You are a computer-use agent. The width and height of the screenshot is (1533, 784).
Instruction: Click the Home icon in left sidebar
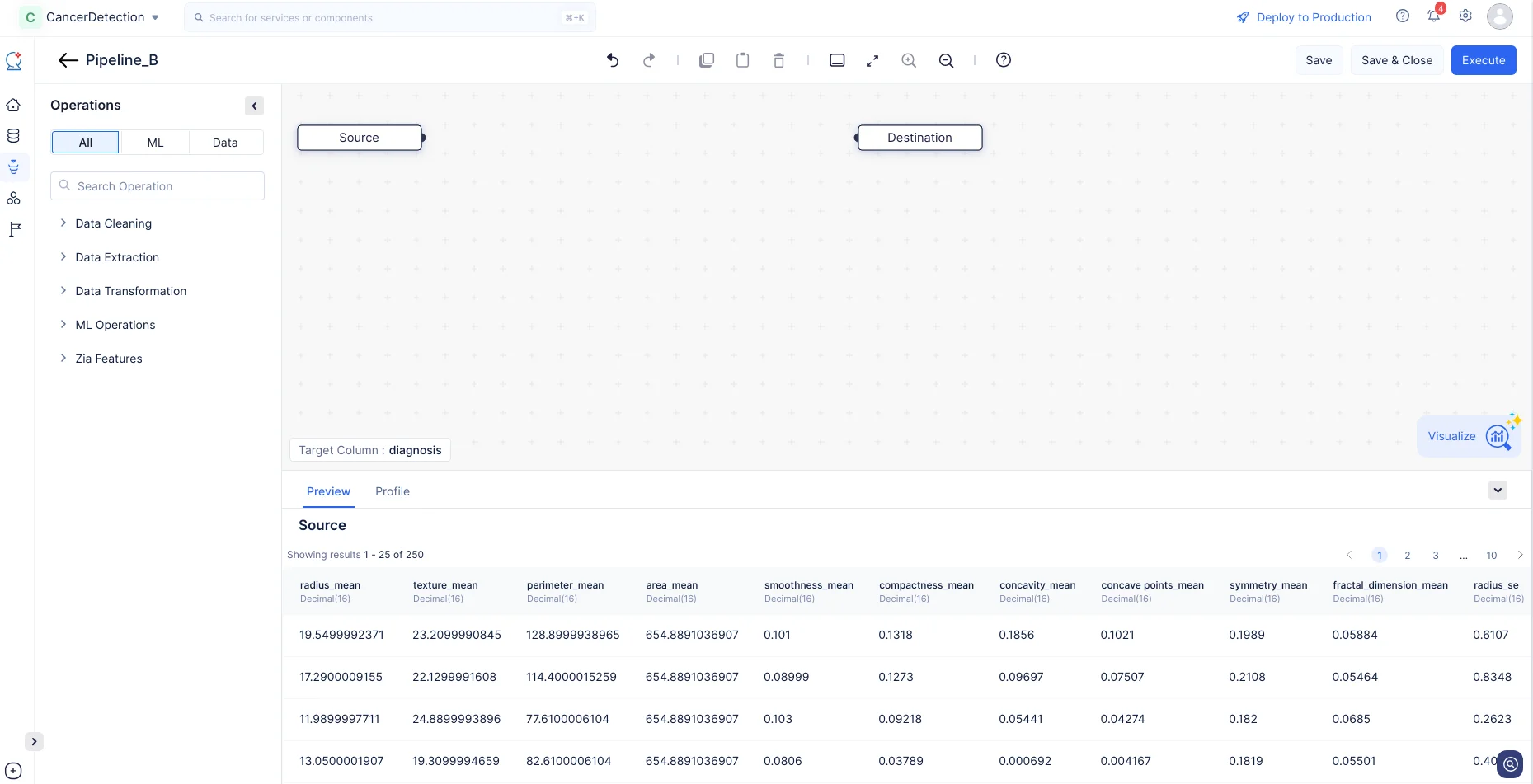click(x=13, y=105)
